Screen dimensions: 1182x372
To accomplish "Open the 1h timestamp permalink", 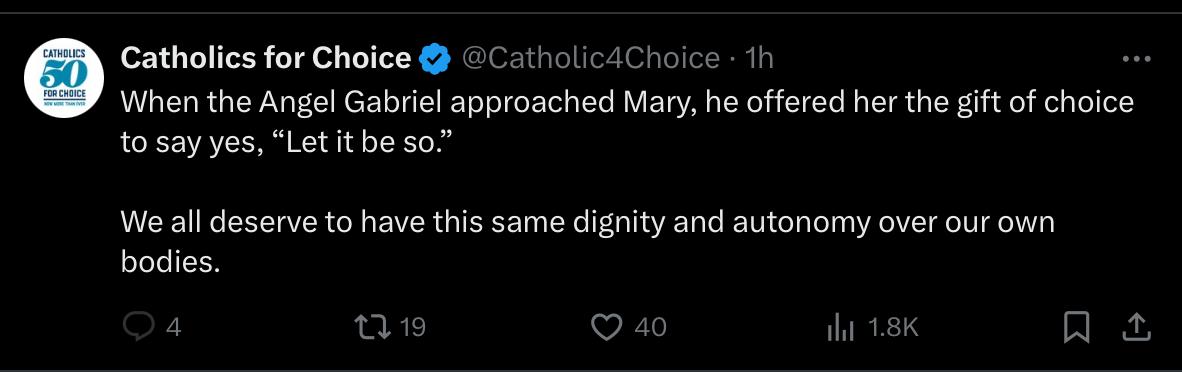I will tap(758, 58).
